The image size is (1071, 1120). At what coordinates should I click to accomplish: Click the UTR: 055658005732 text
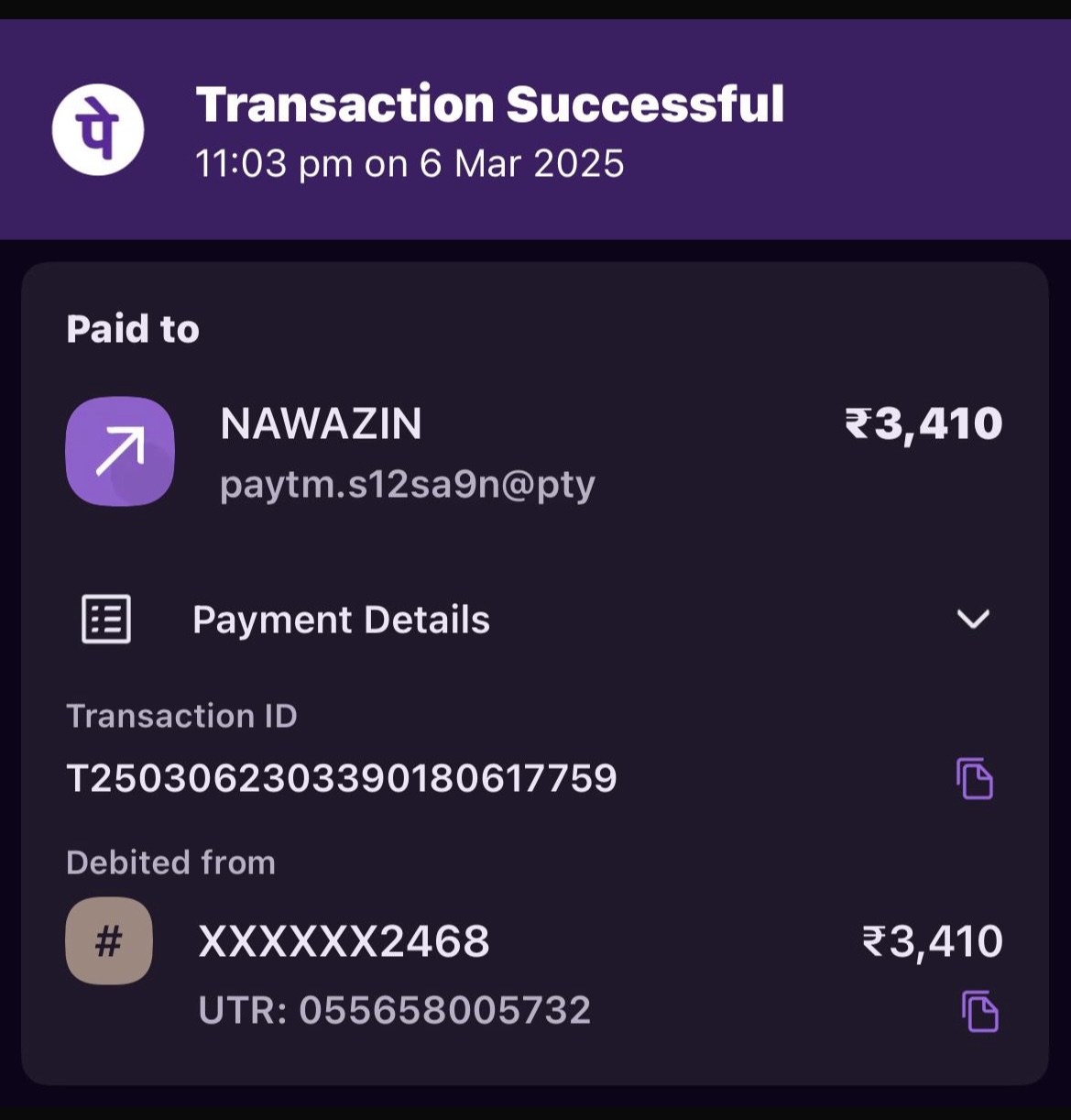394,1010
